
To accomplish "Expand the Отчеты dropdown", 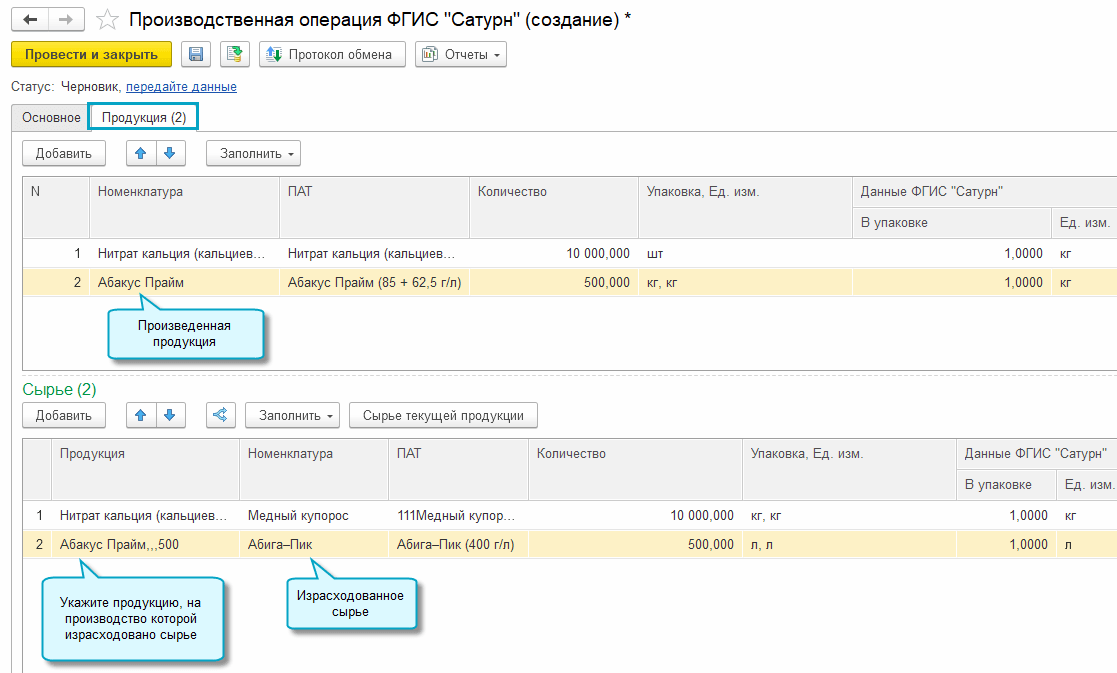I will 461,54.
